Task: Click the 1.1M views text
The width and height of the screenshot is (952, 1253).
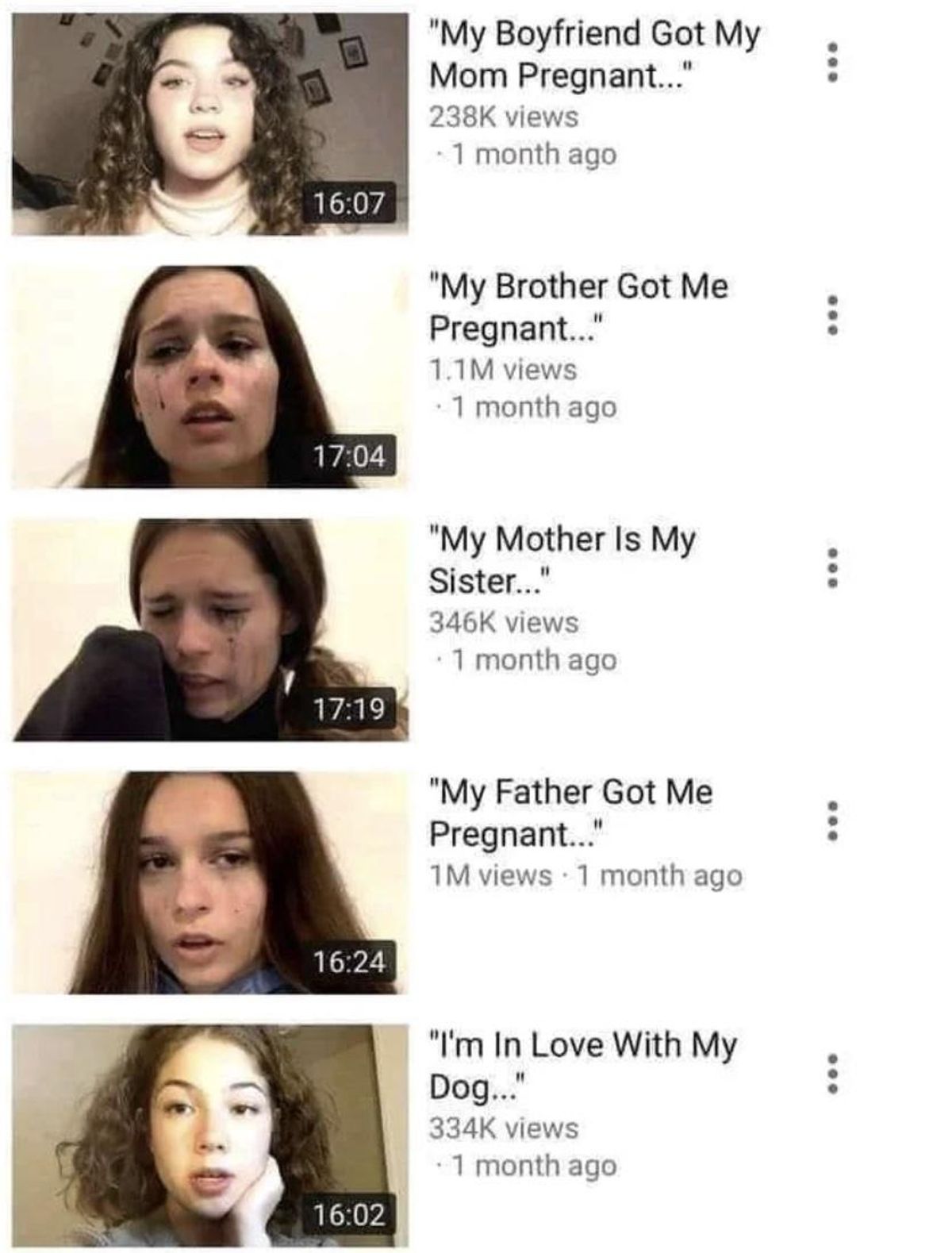Action: (503, 369)
